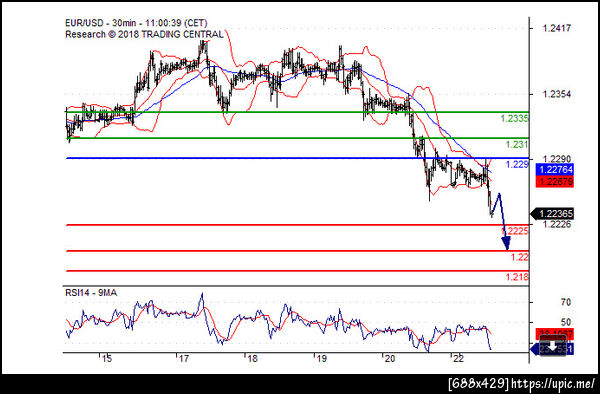Open the https://upic.me/ link
The image size is (600, 394).
553,383
